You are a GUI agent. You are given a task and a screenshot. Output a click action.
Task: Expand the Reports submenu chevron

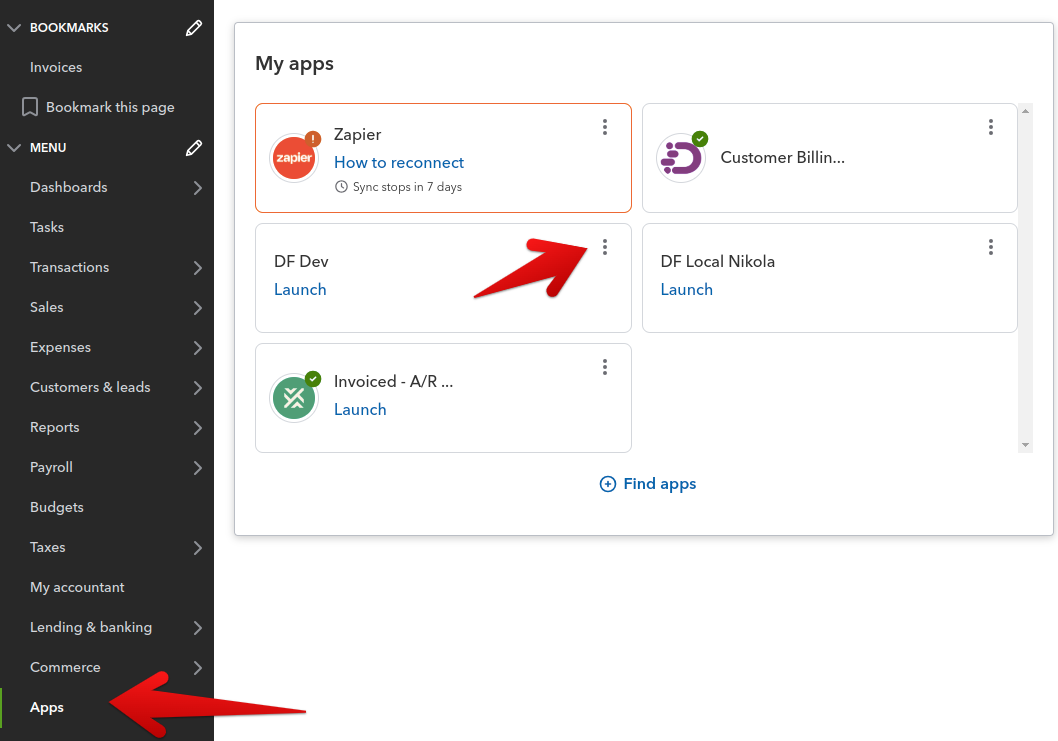pos(197,427)
